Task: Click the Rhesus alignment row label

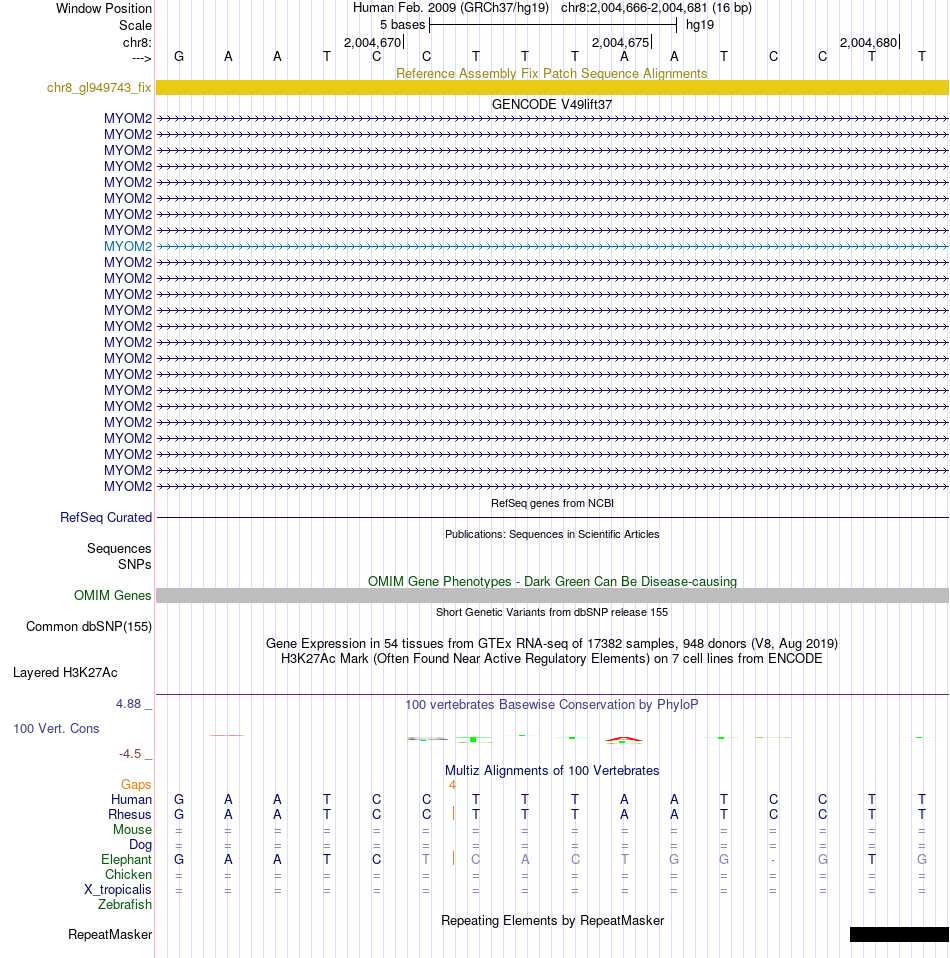Action: click(130, 814)
